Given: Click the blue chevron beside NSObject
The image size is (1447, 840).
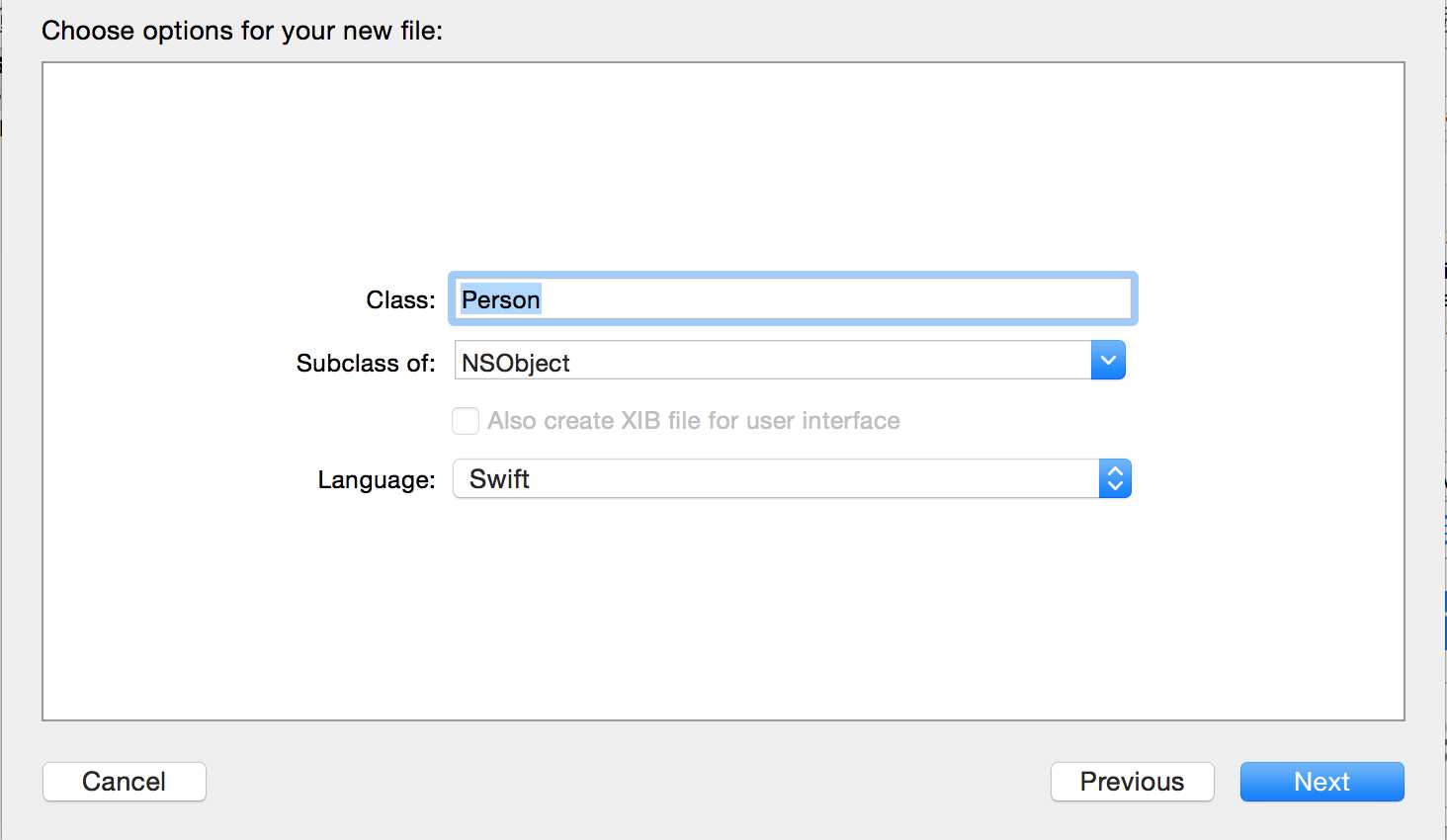Looking at the screenshot, I should coord(1108,361).
